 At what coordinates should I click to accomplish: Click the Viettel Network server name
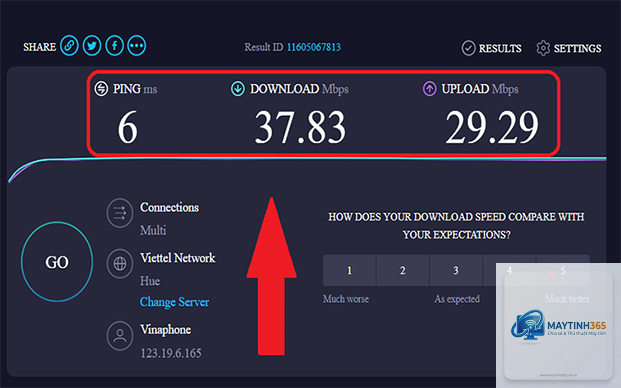pyautogui.click(x=177, y=258)
